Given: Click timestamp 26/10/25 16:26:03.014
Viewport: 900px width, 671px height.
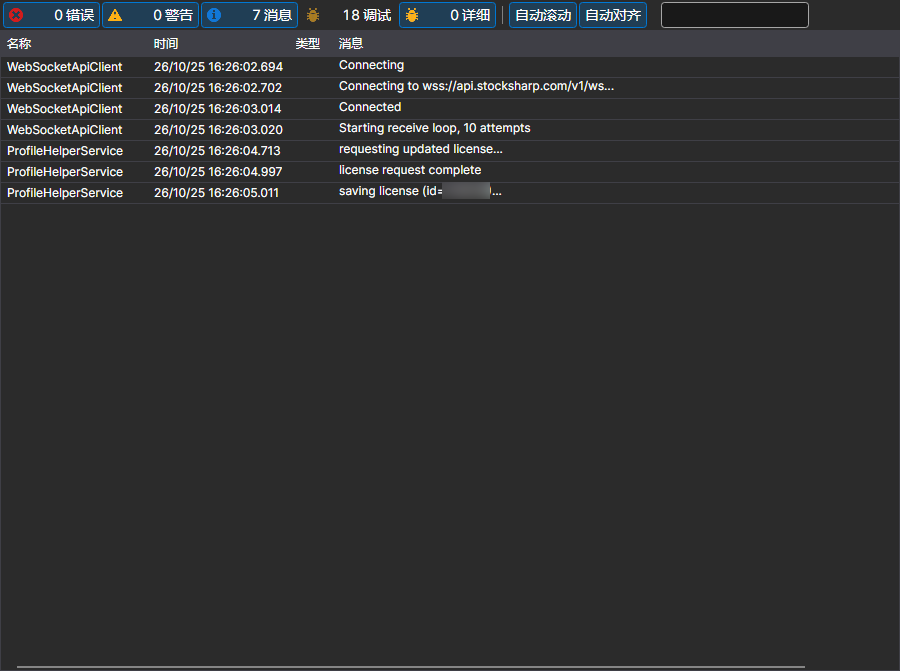Looking at the screenshot, I should tap(218, 109).
